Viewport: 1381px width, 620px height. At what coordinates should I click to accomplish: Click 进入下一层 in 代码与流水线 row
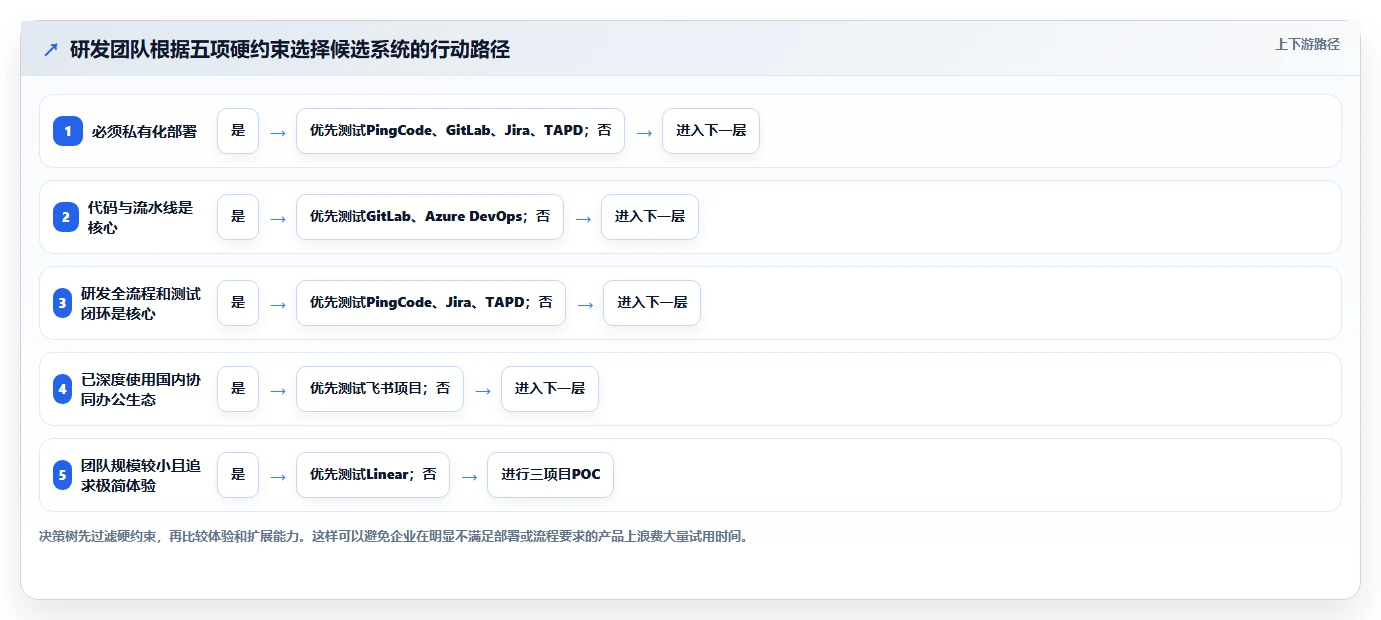coord(650,217)
